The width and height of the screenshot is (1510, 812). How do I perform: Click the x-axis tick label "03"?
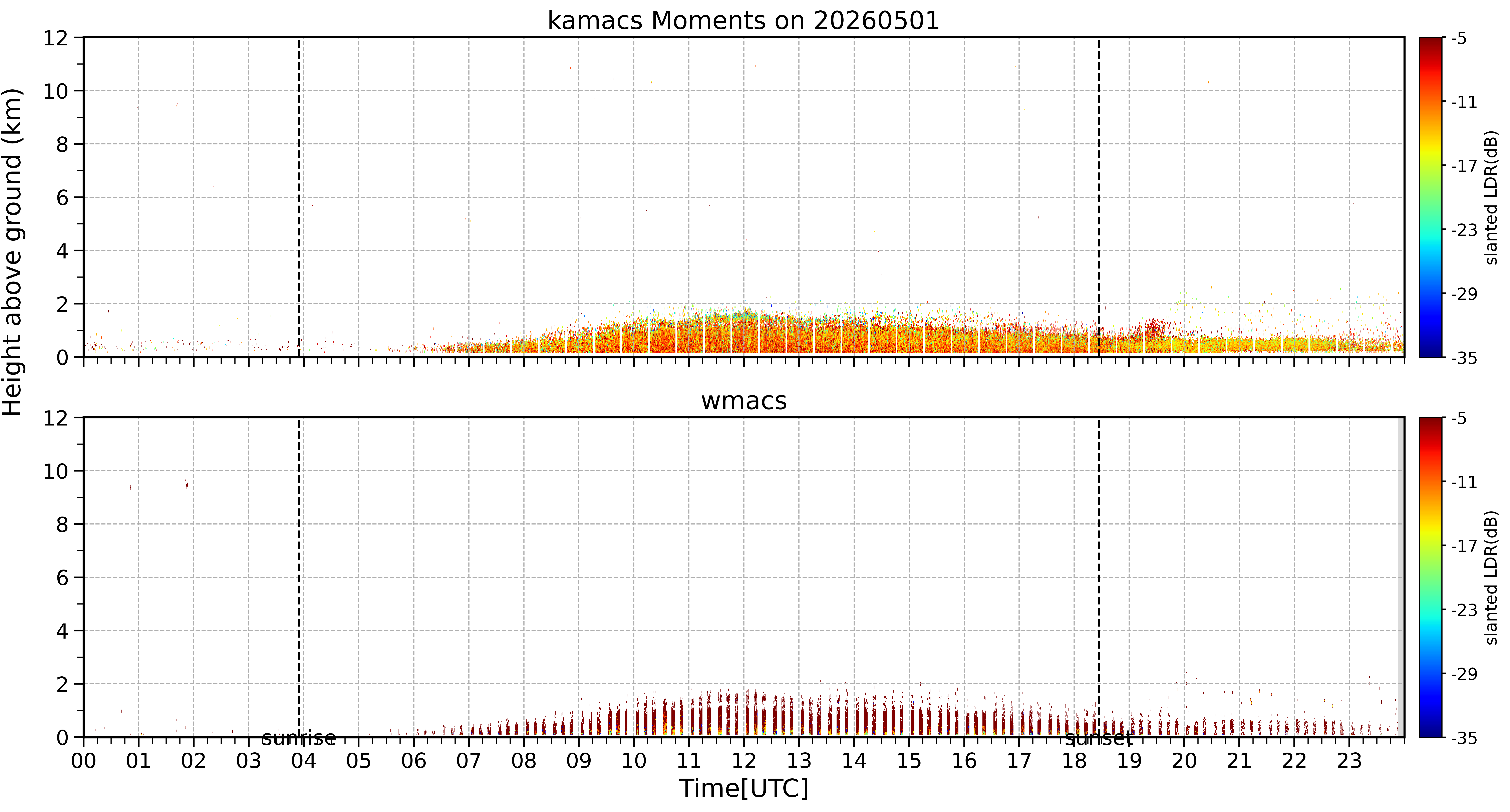249,761
